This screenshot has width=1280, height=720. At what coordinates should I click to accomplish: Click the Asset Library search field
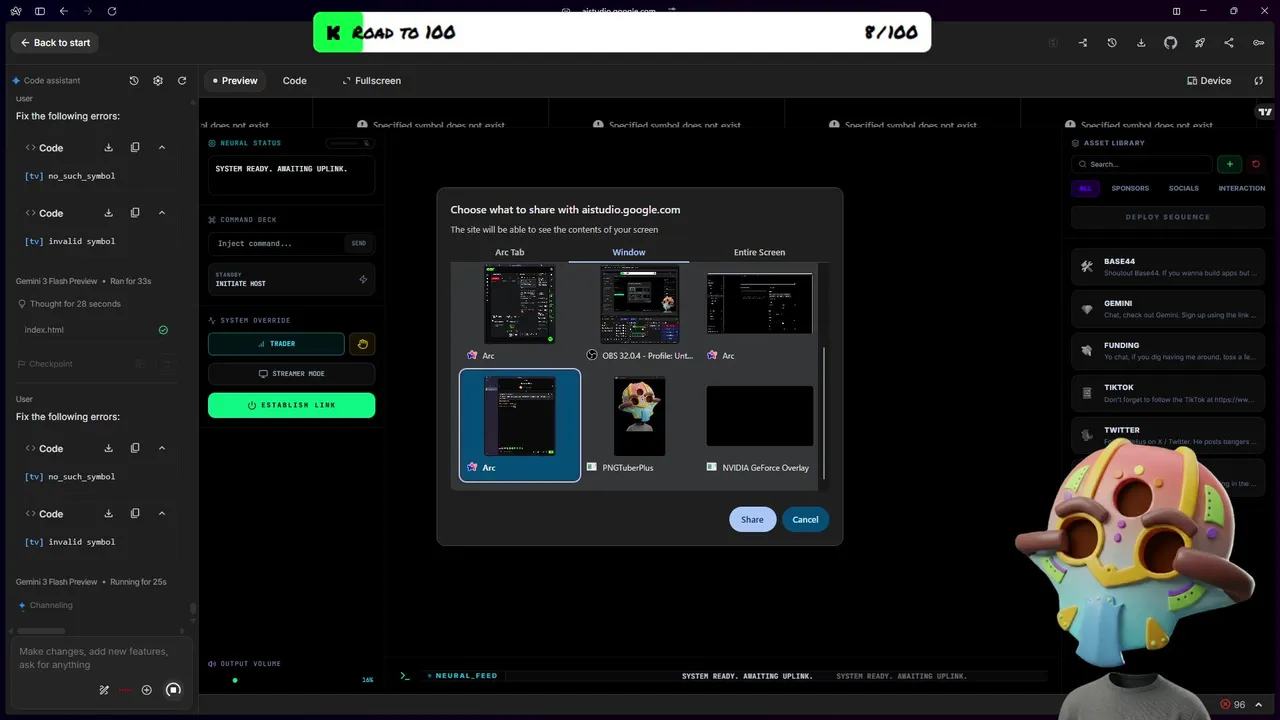click(x=1141, y=164)
